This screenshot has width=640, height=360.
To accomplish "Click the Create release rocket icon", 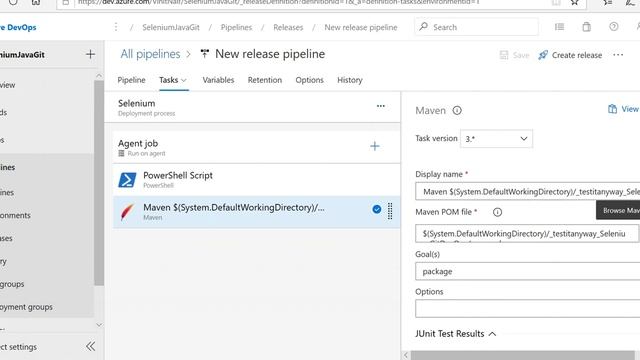I will tap(543, 55).
